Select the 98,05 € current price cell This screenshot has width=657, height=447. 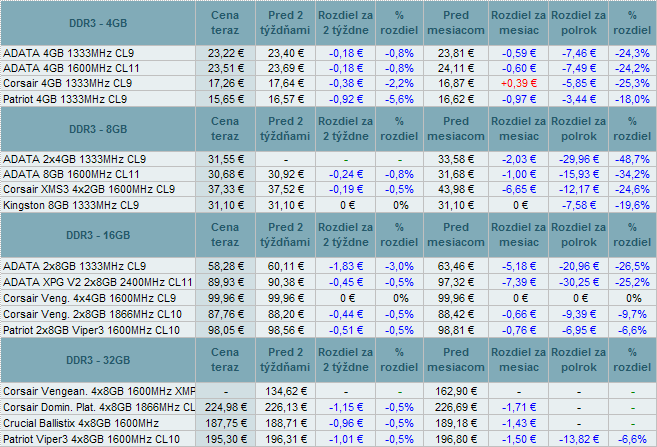coord(225,330)
